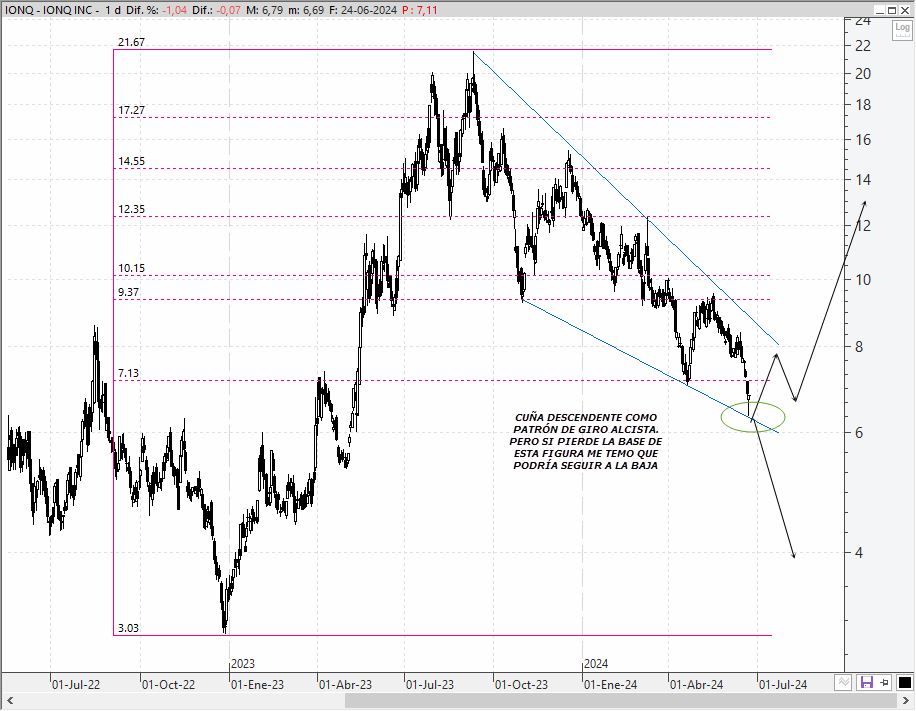Click the 2023 year marker
Image resolution: width=916 pixels, height=711 pixels.
[x=243, y=664]
